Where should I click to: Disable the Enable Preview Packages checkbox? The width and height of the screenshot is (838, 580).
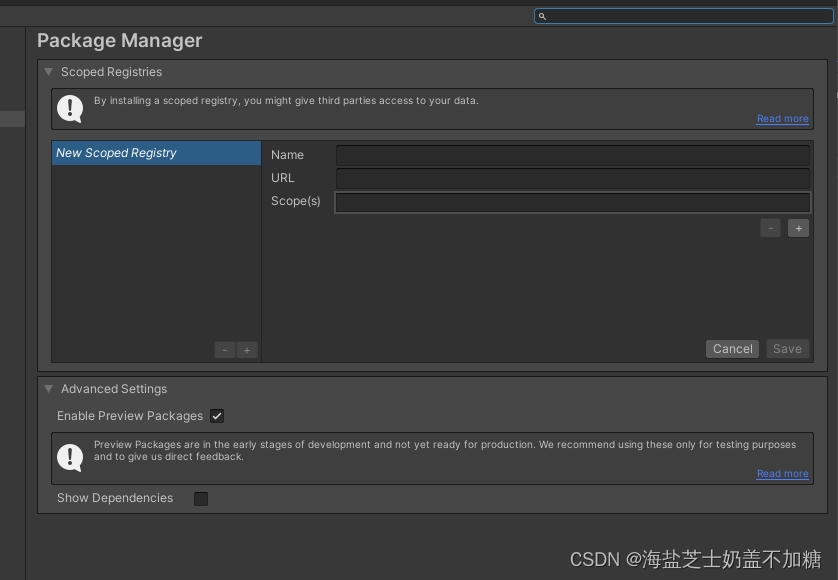pos(217,416)
